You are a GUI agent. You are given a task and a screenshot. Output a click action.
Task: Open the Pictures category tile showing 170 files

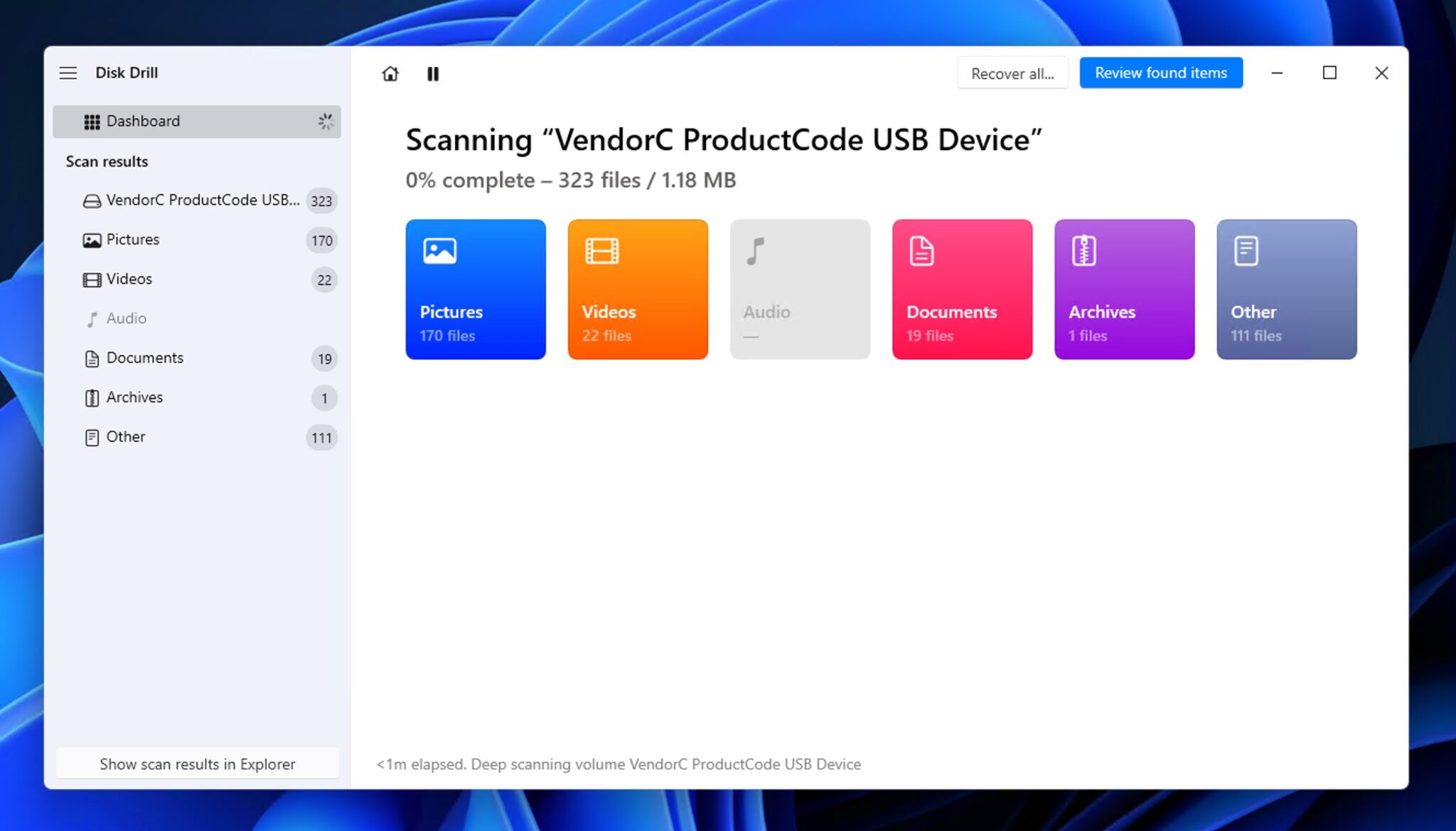pyautogui.click(x=475, y=289)
